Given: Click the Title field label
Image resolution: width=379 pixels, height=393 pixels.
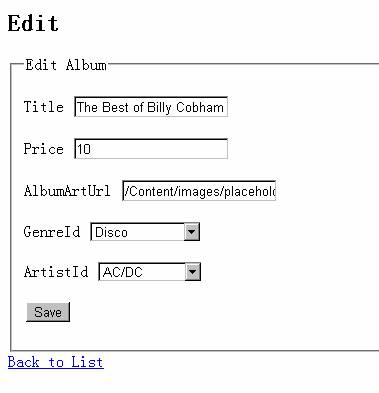Looking at the screenshot, I should [x=44, y=107].
